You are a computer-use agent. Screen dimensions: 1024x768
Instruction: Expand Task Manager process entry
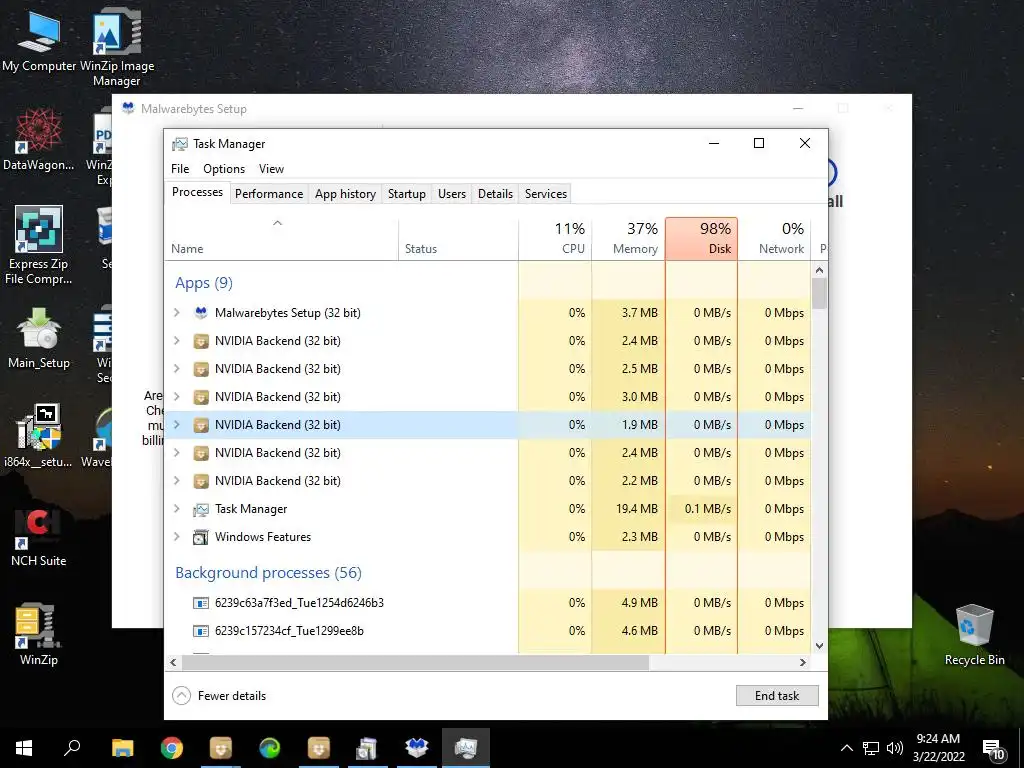[176, 509]
